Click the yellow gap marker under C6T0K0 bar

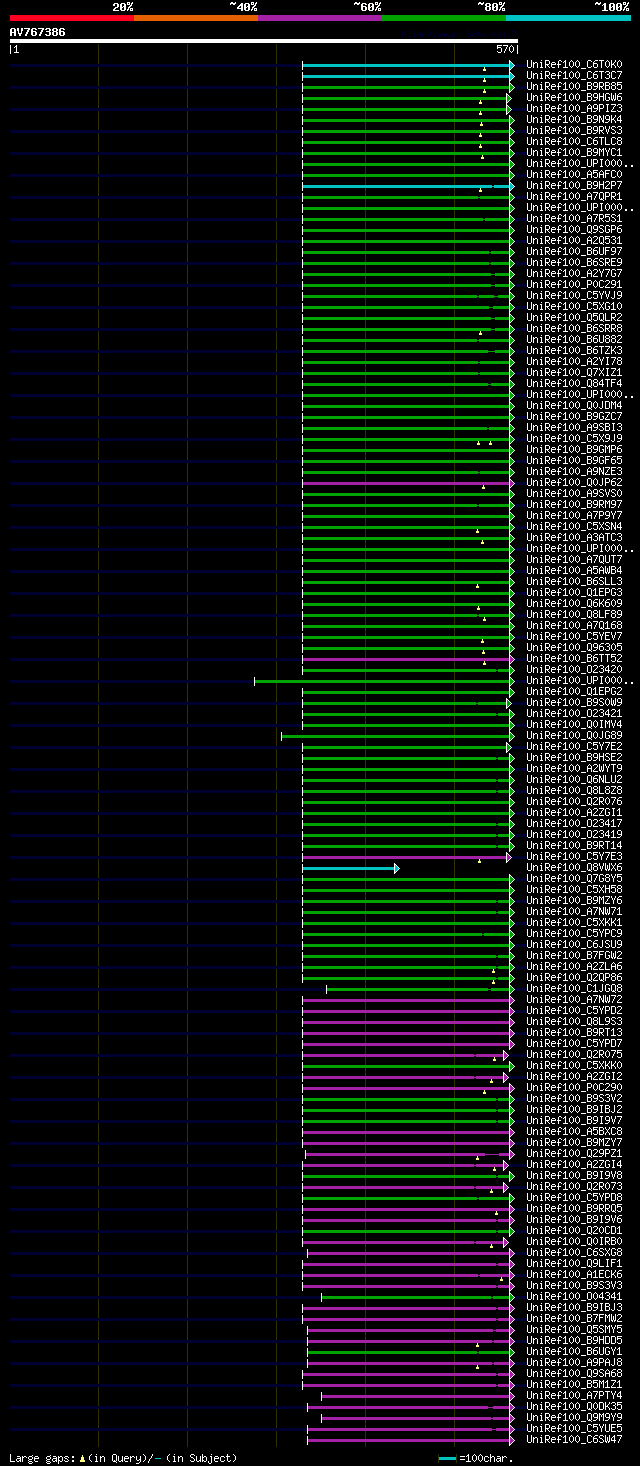pyautogui.click(x=484, y=70)
